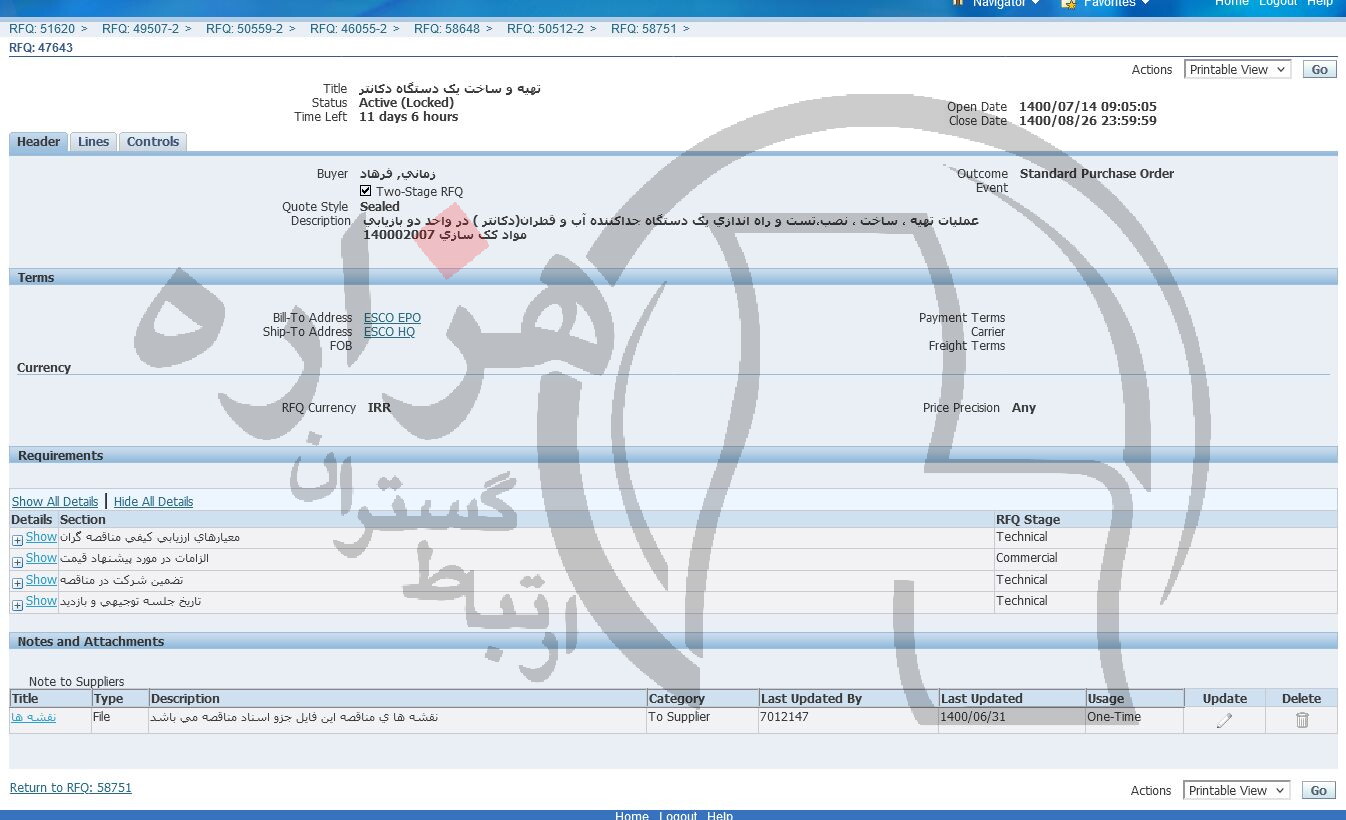Expand the last requirements row using its plus icon
The height and width of the screenshot is (820, 1346).
[17, 604]
